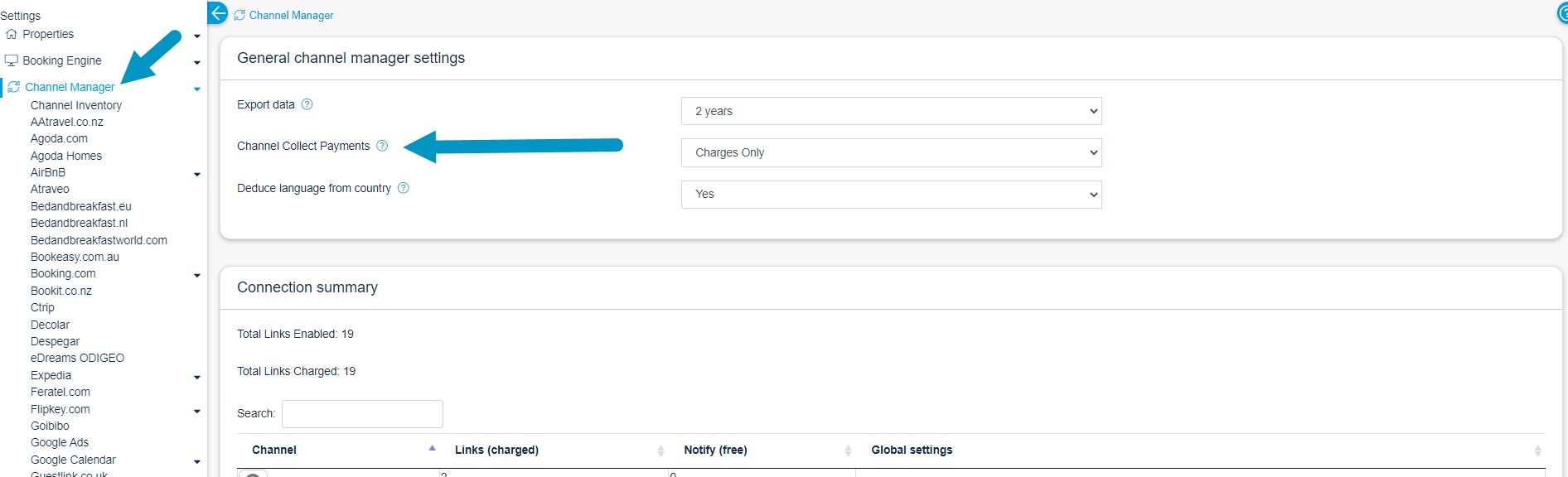Sort by Notify (free) column arrows
Screen dimensions: 1568x477
point(848,450)
